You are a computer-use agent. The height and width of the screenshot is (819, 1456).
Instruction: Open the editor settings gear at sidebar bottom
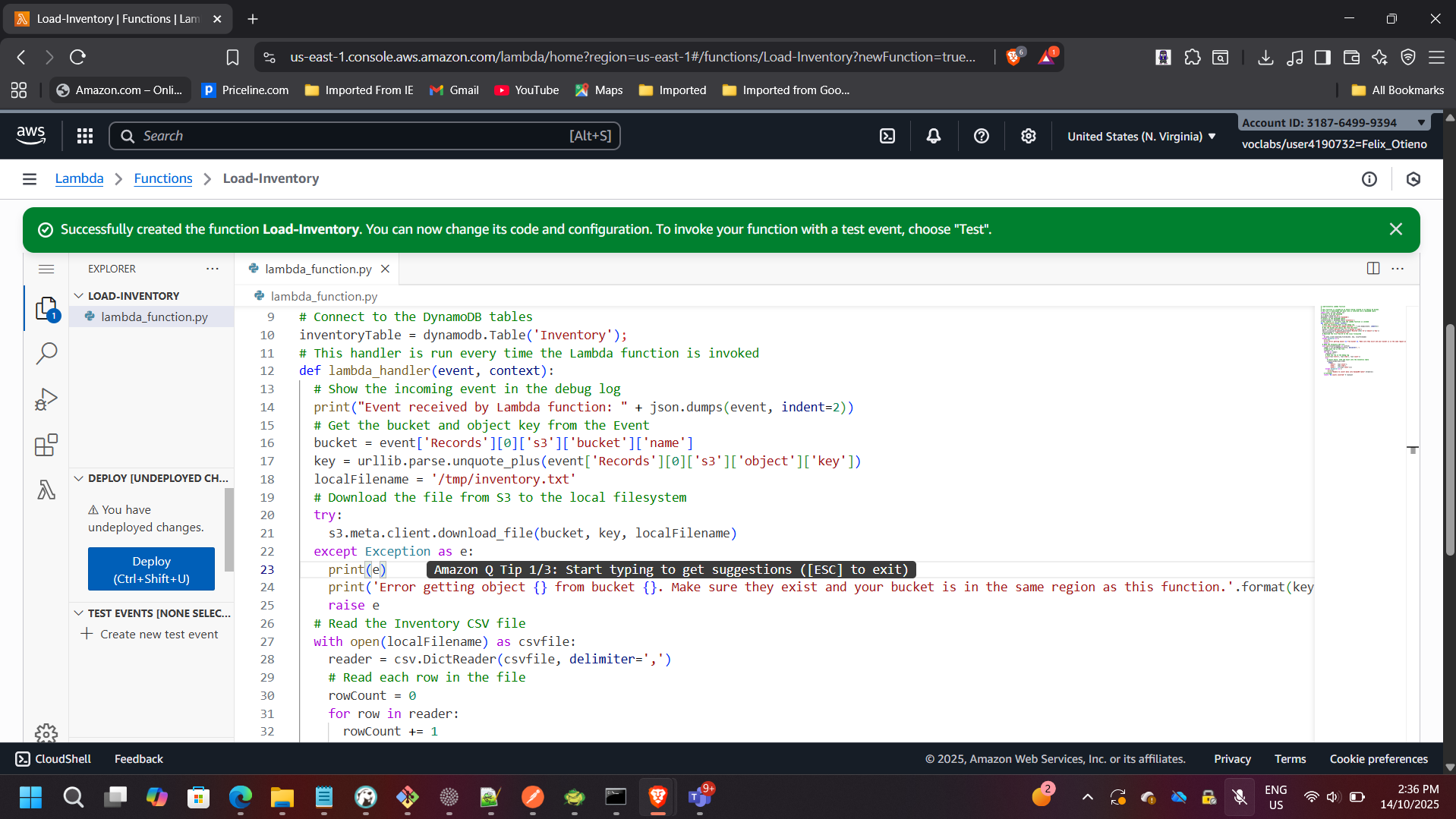click(46, 734)
